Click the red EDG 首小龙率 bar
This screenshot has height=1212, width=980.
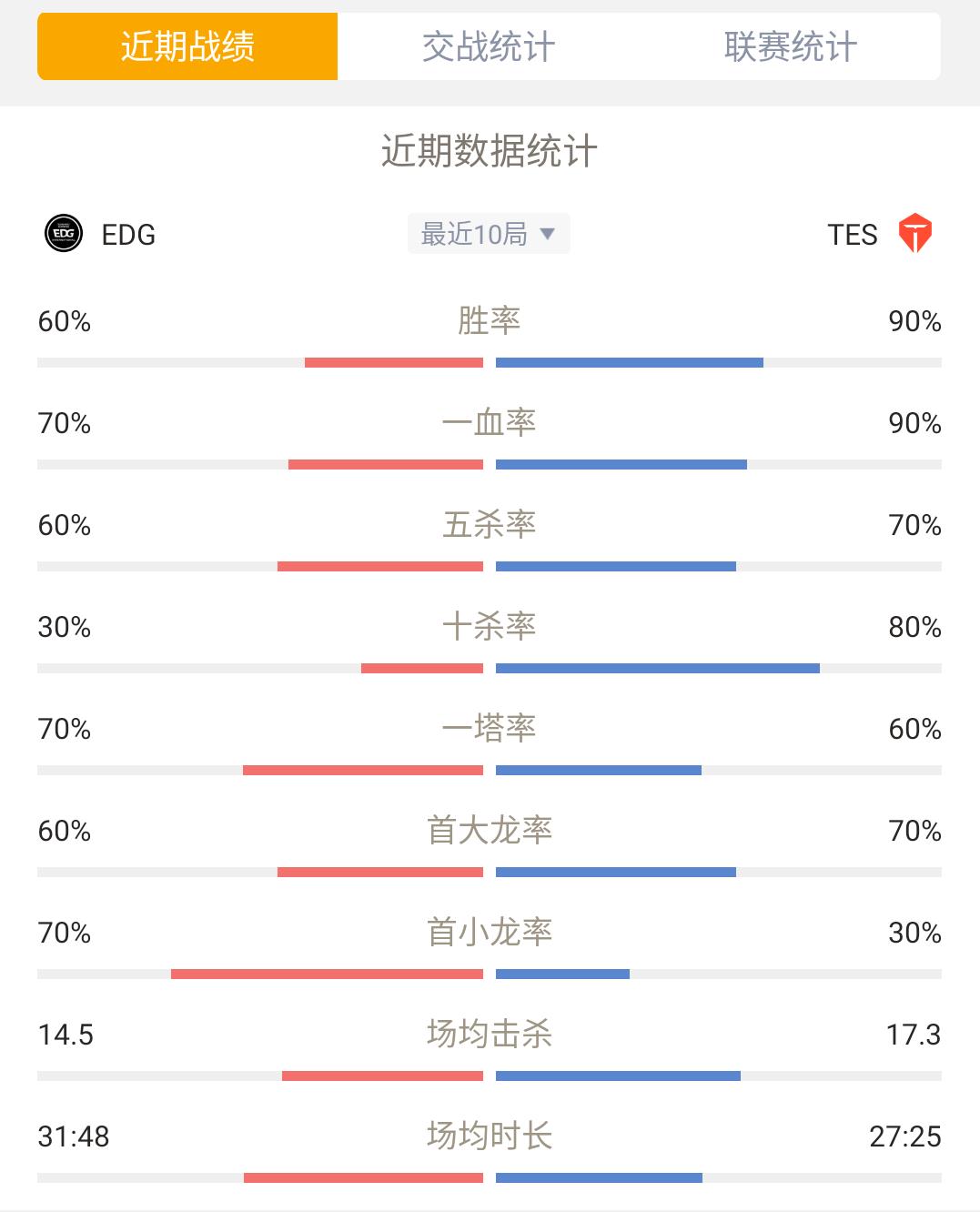327,975
